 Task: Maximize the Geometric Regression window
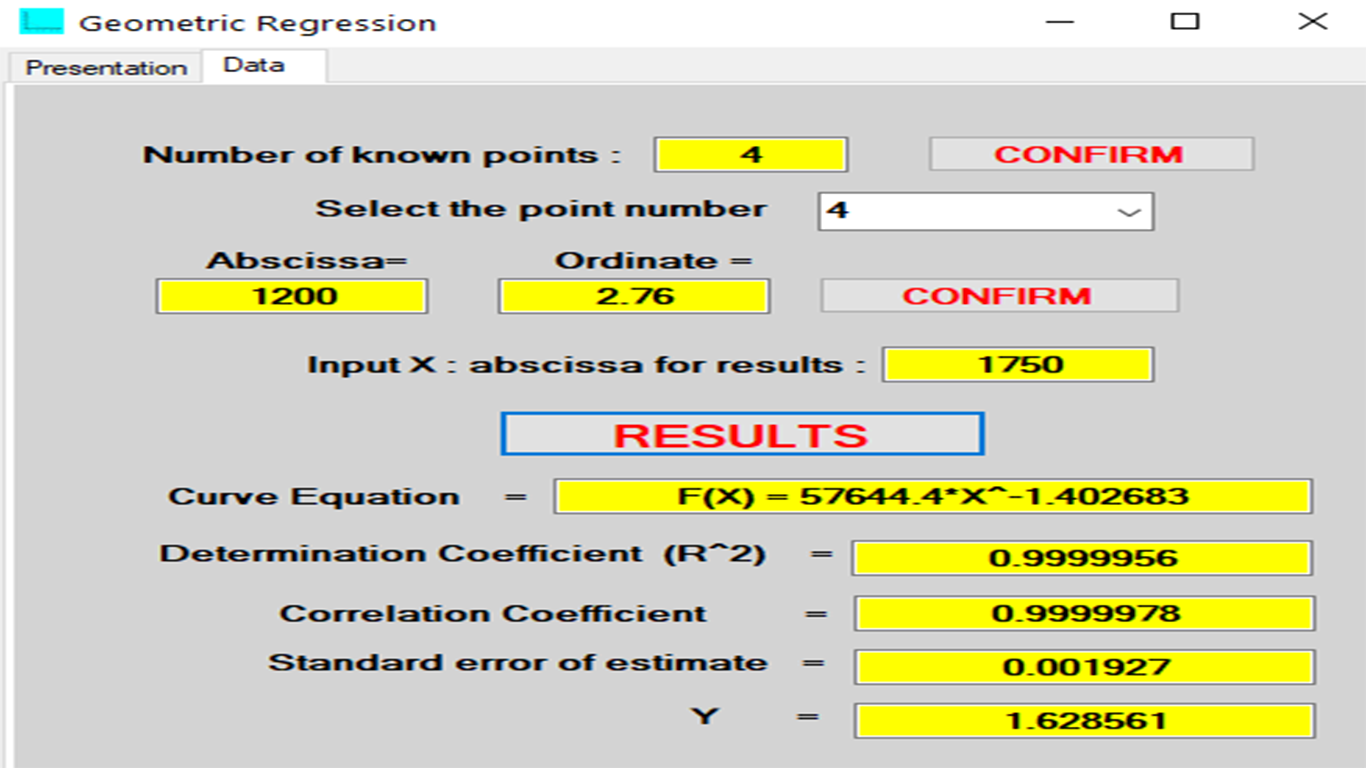1185,22
